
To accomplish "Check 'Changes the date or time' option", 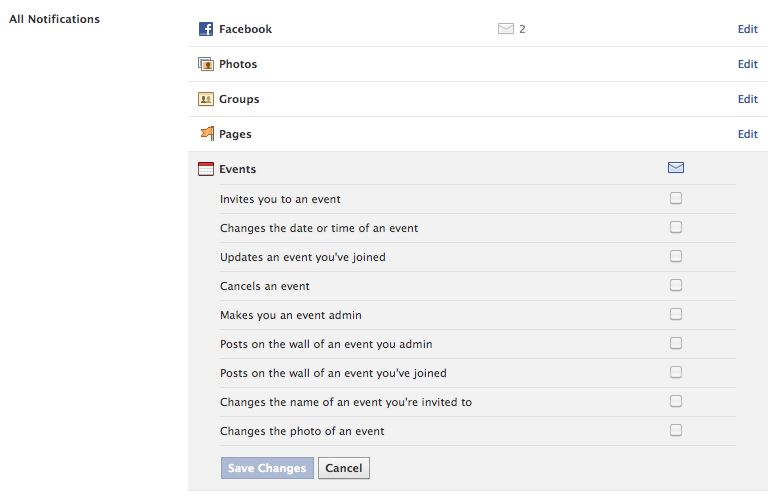I will 676,227.
